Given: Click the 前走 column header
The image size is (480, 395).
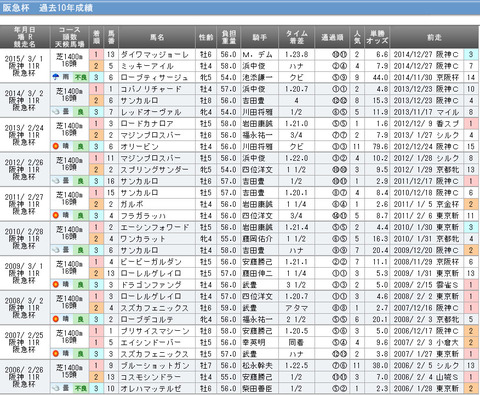Looking at the screenshot, I should coord(434,37).
